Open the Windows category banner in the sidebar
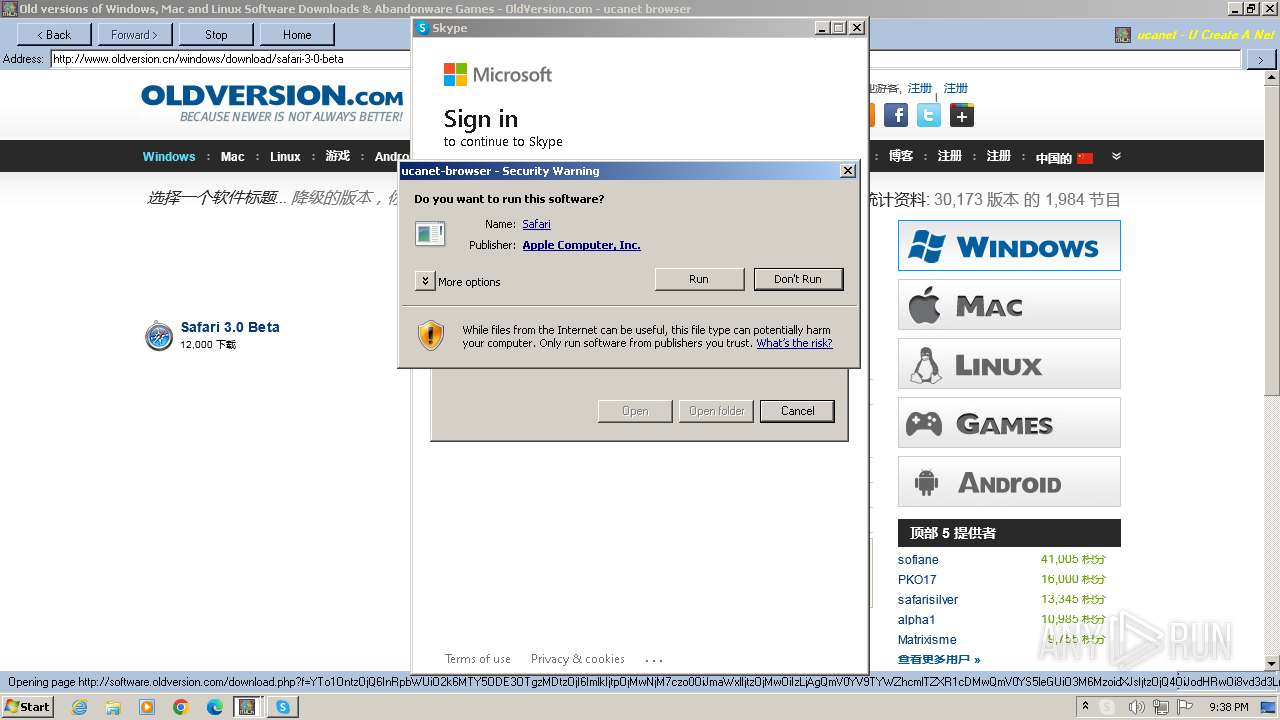The width and height of the screenshot is (1280, 720). click(x=1009, y=246)
